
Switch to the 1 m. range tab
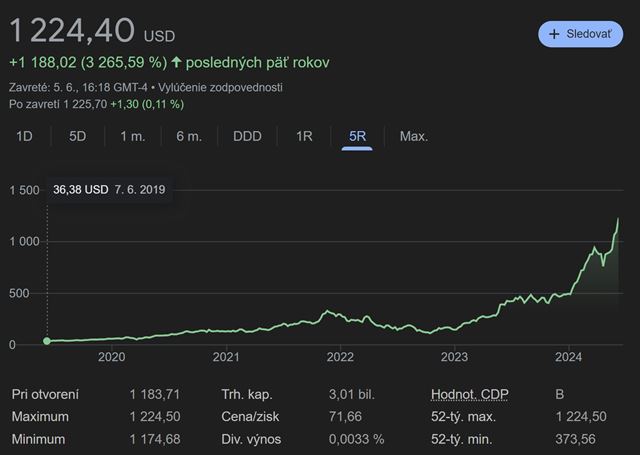133,136
